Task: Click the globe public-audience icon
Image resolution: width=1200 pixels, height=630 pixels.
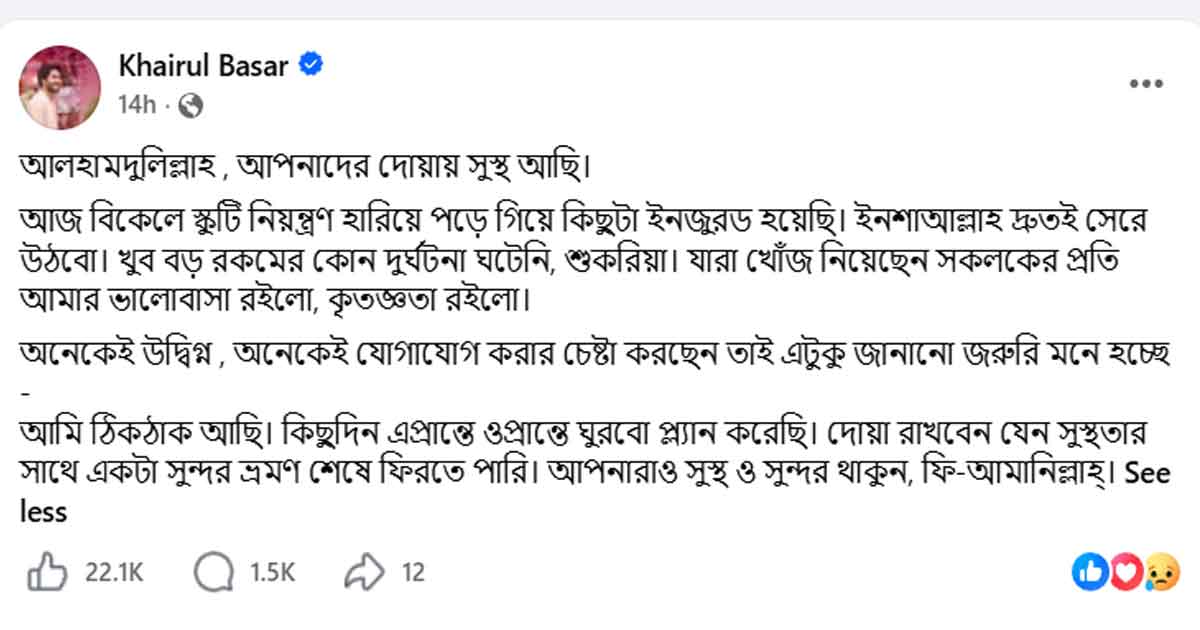Action: [192, 104]
